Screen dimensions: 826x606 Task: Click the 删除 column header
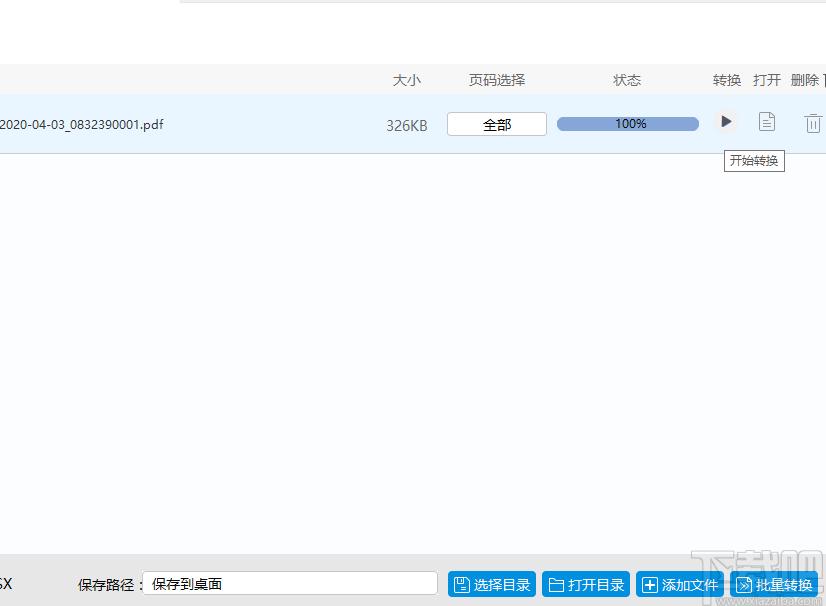(x=807, y=80)
